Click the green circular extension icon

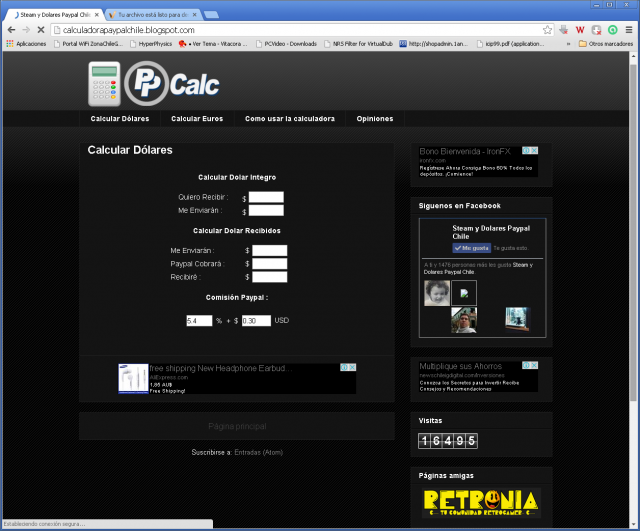pos(613,30)
